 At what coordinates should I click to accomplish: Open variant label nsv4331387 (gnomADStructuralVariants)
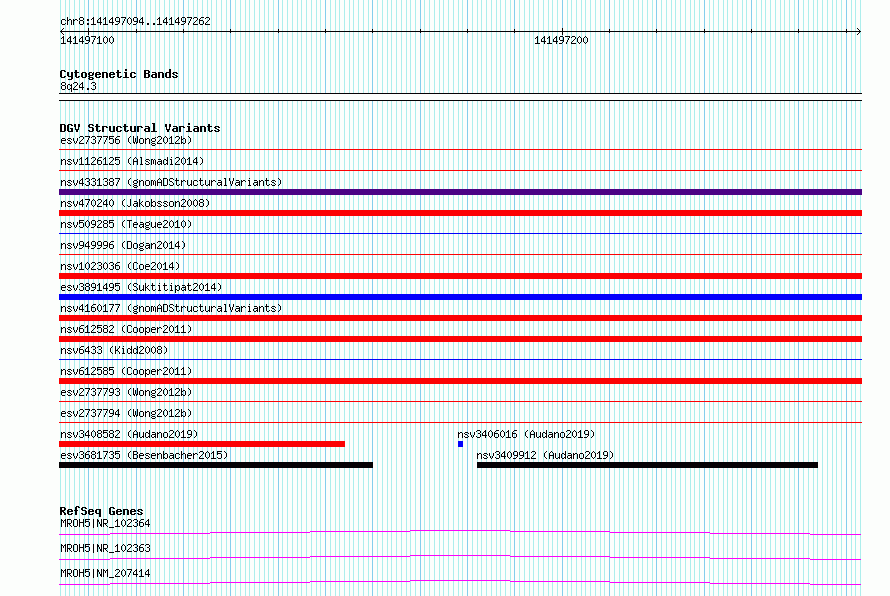coord(171,182)
